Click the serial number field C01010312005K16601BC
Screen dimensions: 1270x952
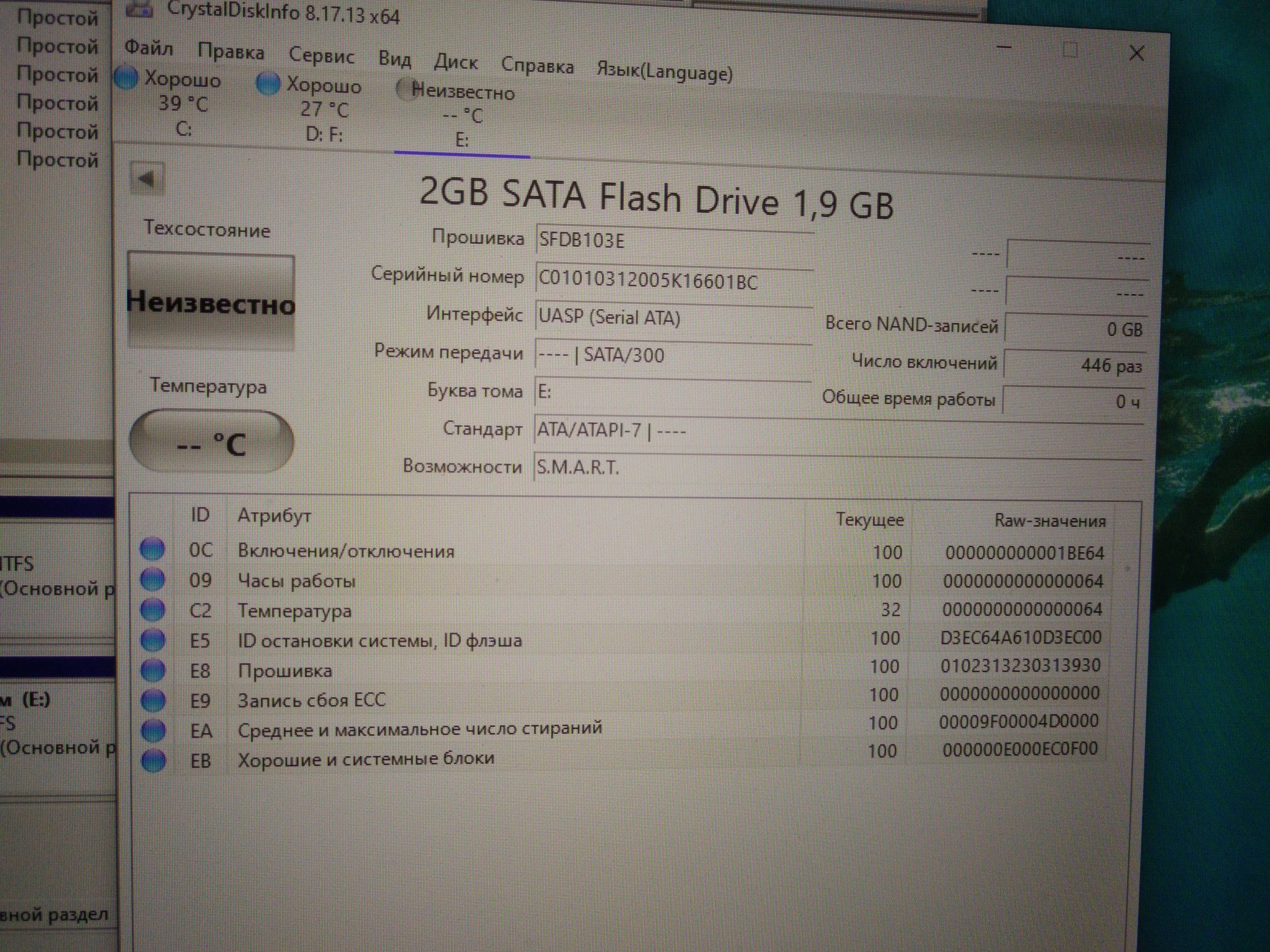(674, 280)
